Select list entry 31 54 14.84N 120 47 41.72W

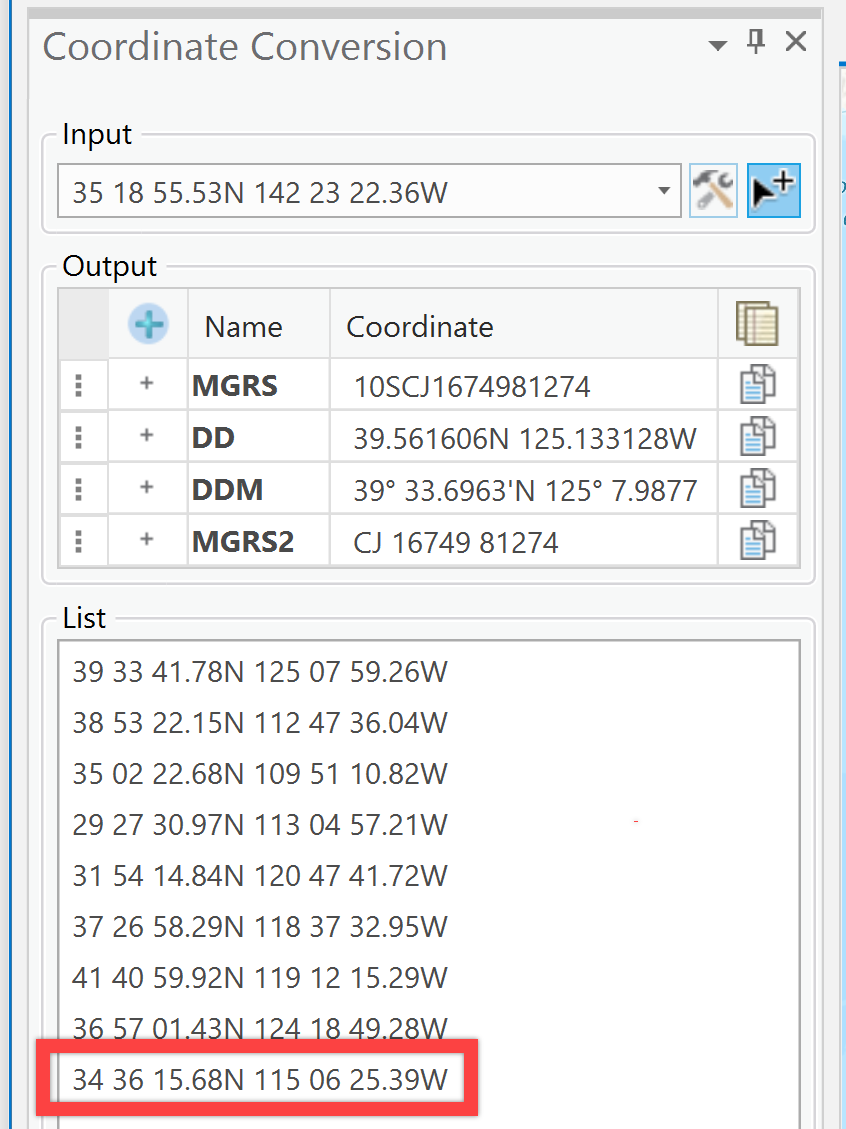point(260,876)
